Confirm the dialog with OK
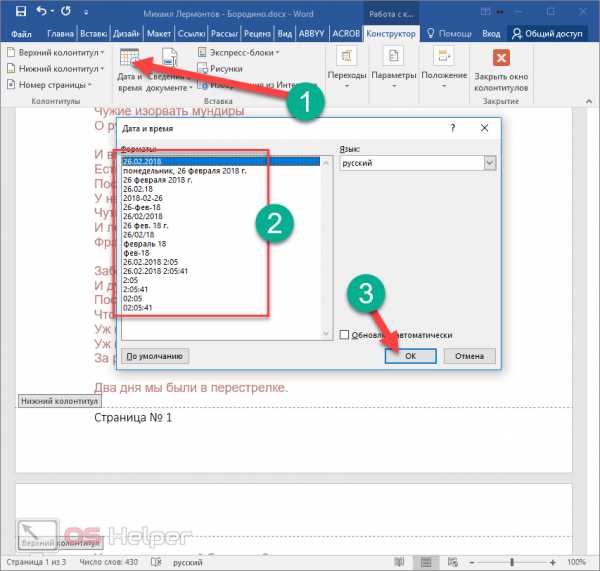Image resolution: width=600 pixels, height=571 pixels. coord(410,356)
